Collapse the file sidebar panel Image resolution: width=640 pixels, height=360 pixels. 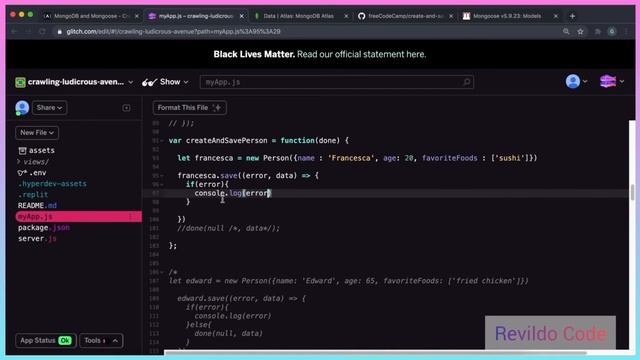[x=127, y=108]
